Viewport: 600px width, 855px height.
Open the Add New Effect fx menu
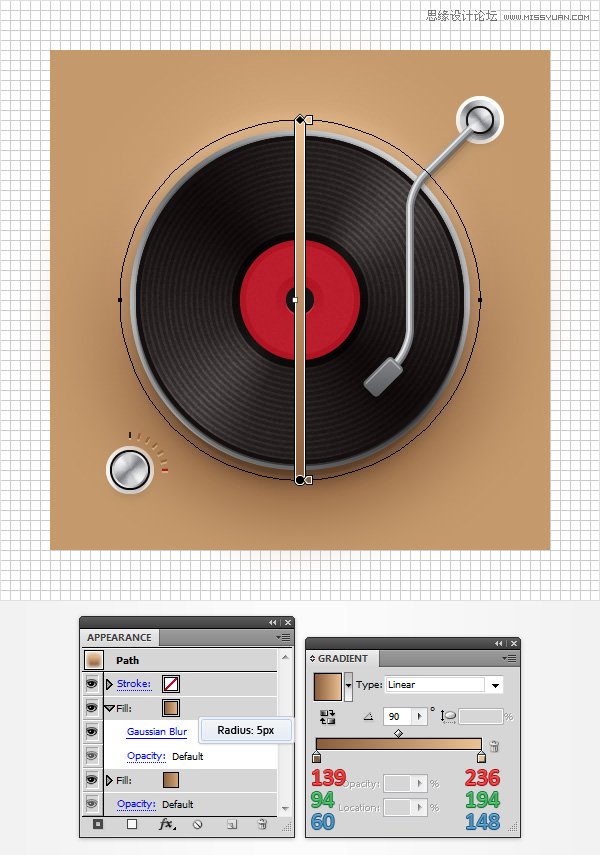point(167,824)
